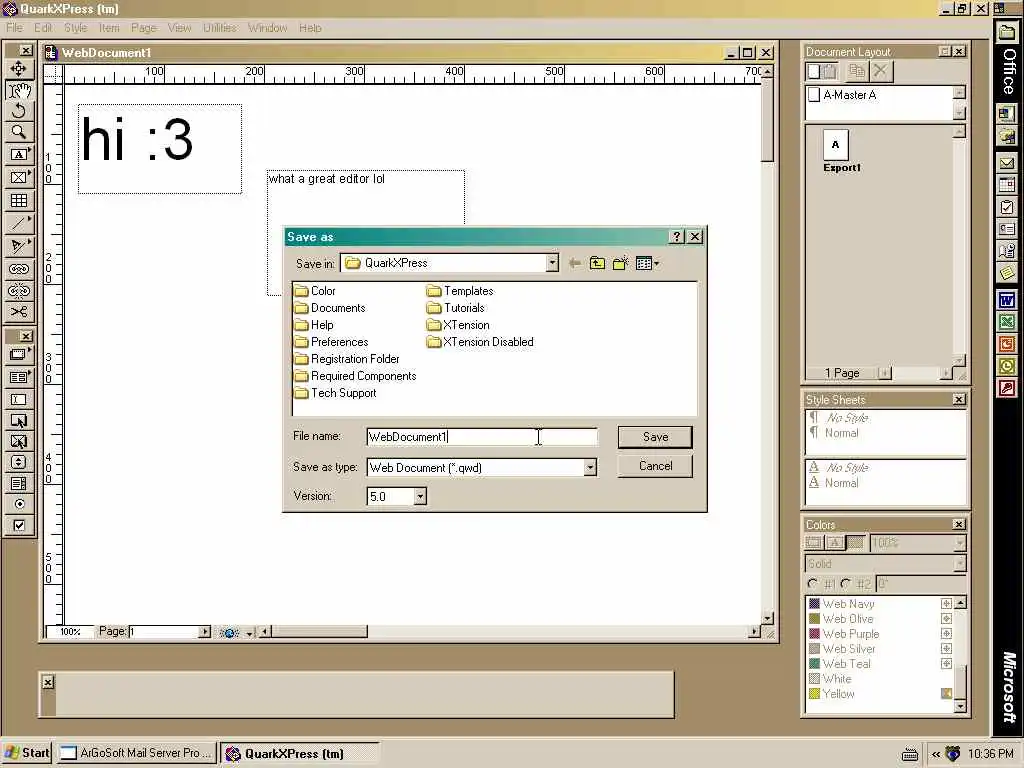
Task: Select the Linking chain tool
Action: (x=18, y=269)
